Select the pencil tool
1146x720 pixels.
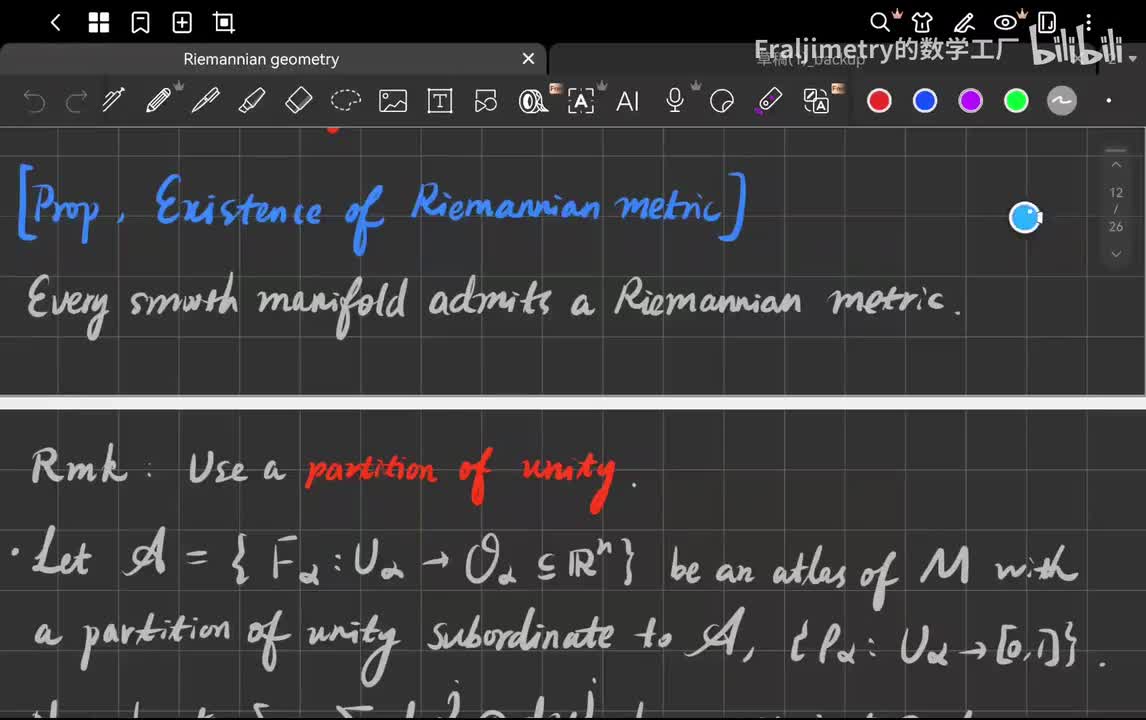[159, 100]
